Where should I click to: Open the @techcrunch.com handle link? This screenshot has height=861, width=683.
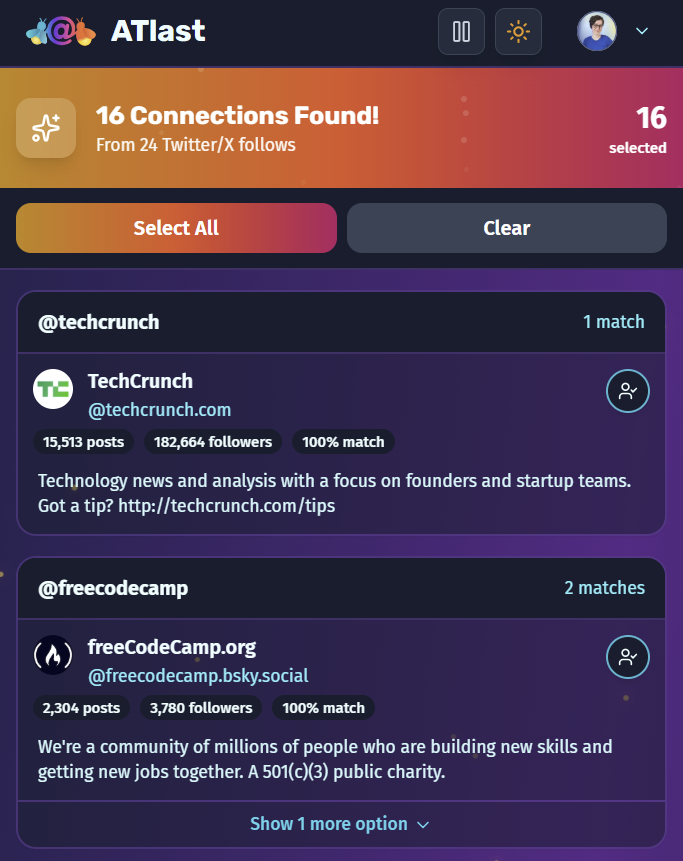(159, 410)
